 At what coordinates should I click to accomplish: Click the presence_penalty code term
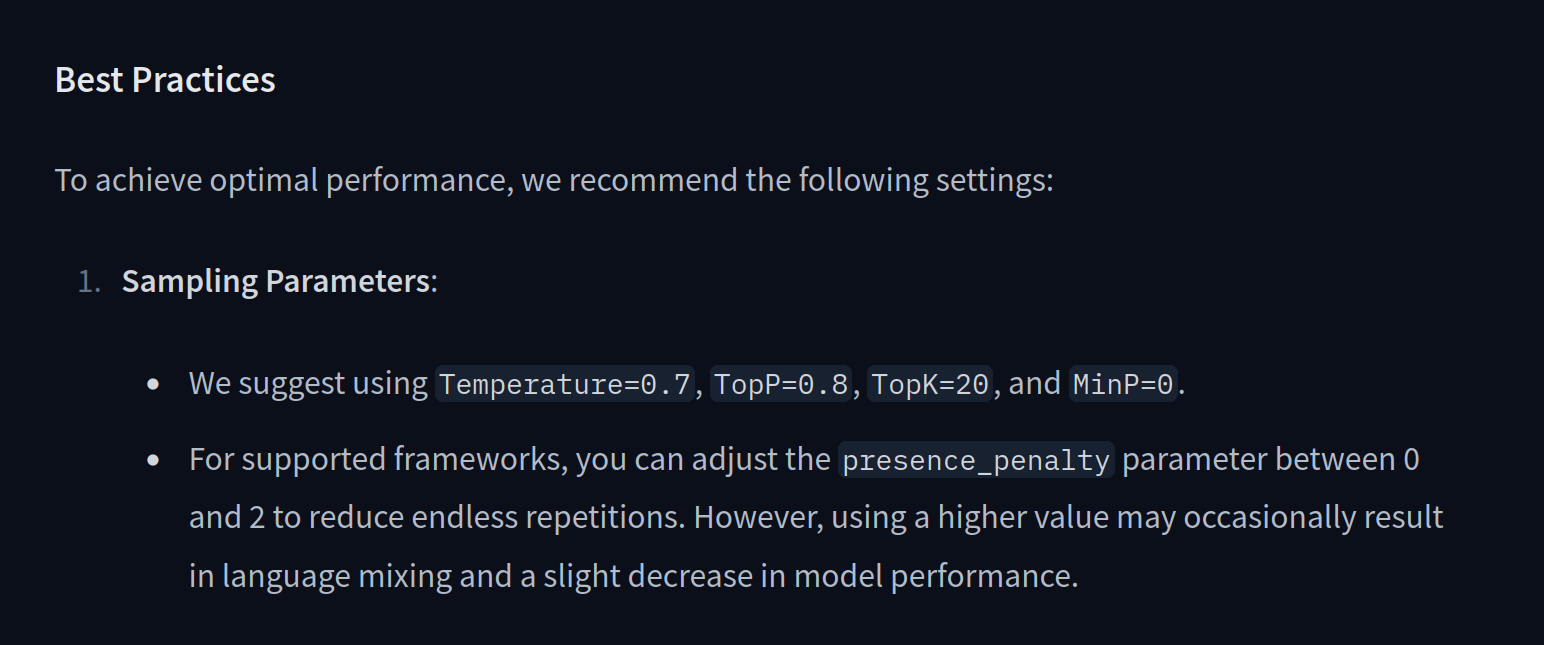[x=976, y=461]
